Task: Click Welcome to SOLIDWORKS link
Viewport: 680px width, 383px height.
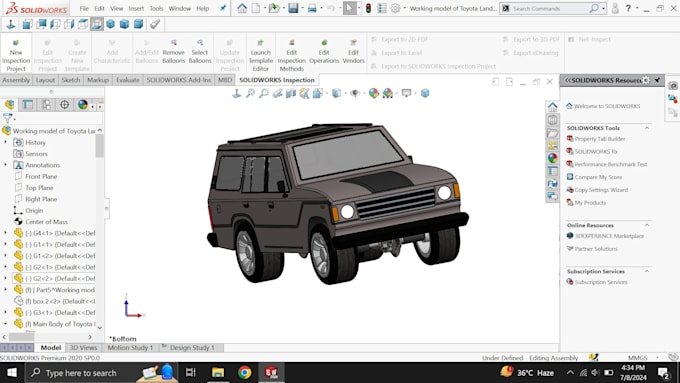Action: coord(606,106)
